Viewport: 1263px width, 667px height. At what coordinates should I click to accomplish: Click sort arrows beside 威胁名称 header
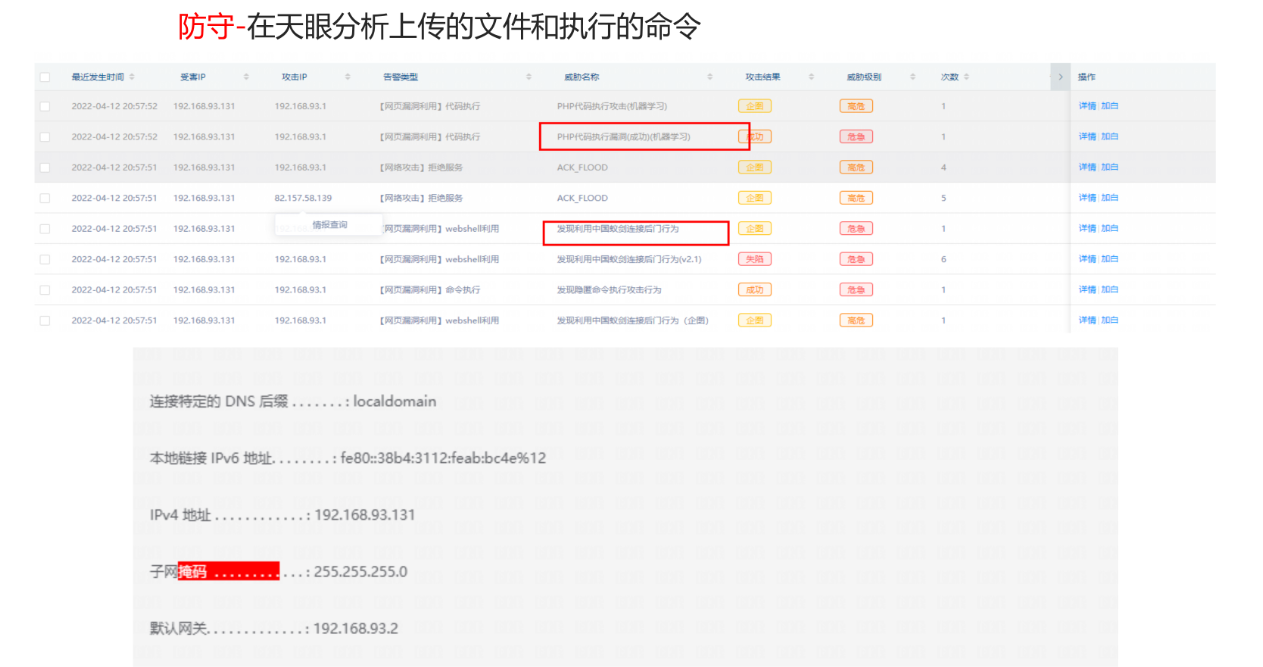710,77
